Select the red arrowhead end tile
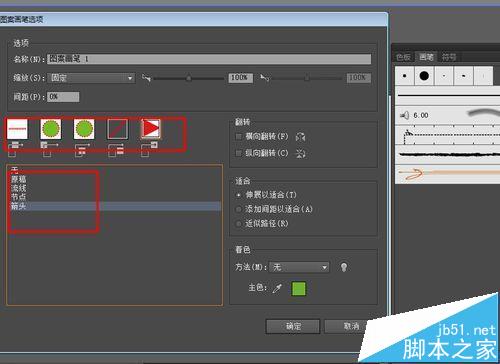 click(151, 129)
